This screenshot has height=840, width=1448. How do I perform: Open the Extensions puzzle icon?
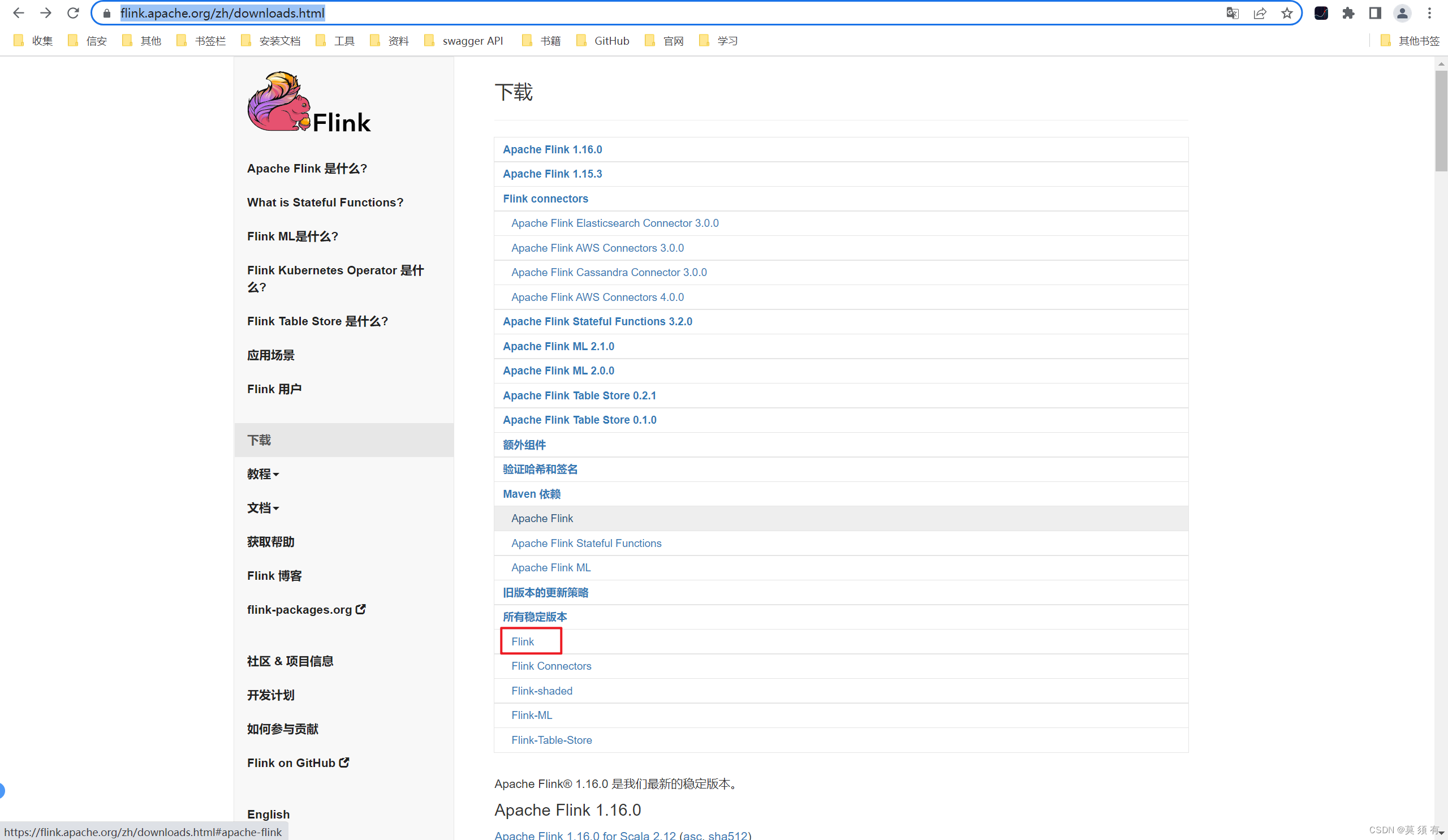1348,13
